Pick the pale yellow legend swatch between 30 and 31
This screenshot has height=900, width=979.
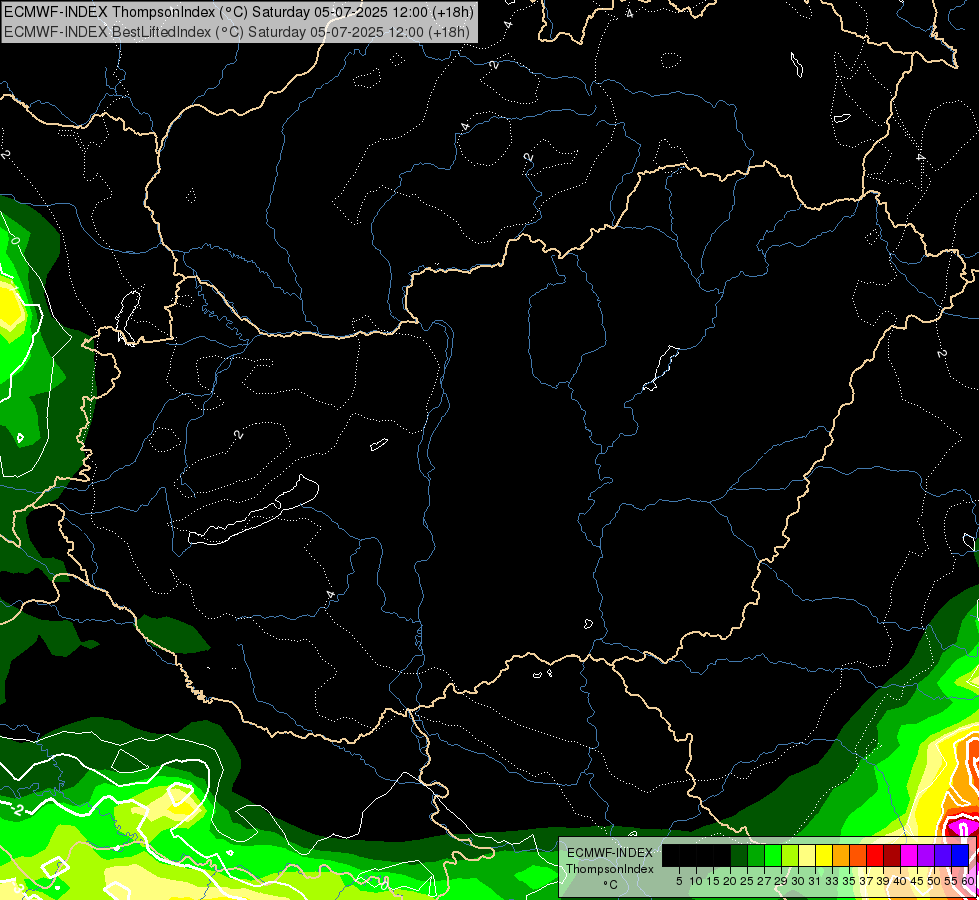807,855
